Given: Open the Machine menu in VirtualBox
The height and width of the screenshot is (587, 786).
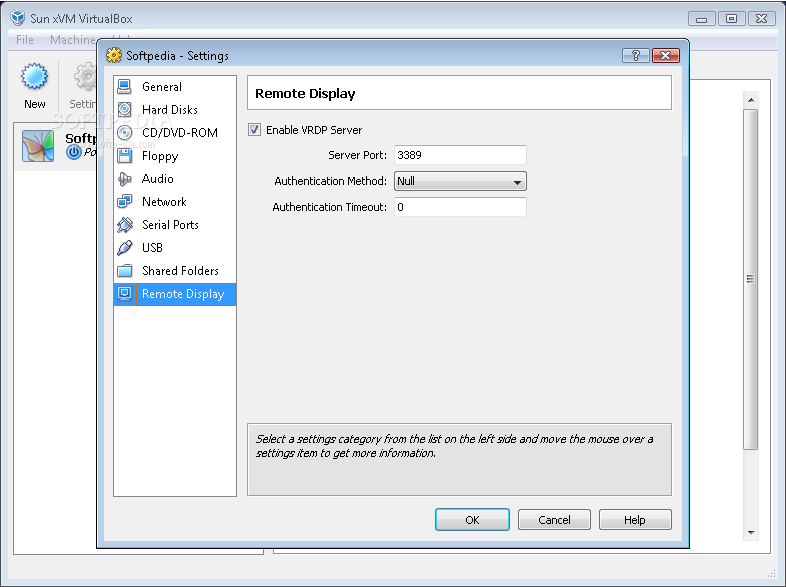Looking at the screenshot, I should pos(73,40).
